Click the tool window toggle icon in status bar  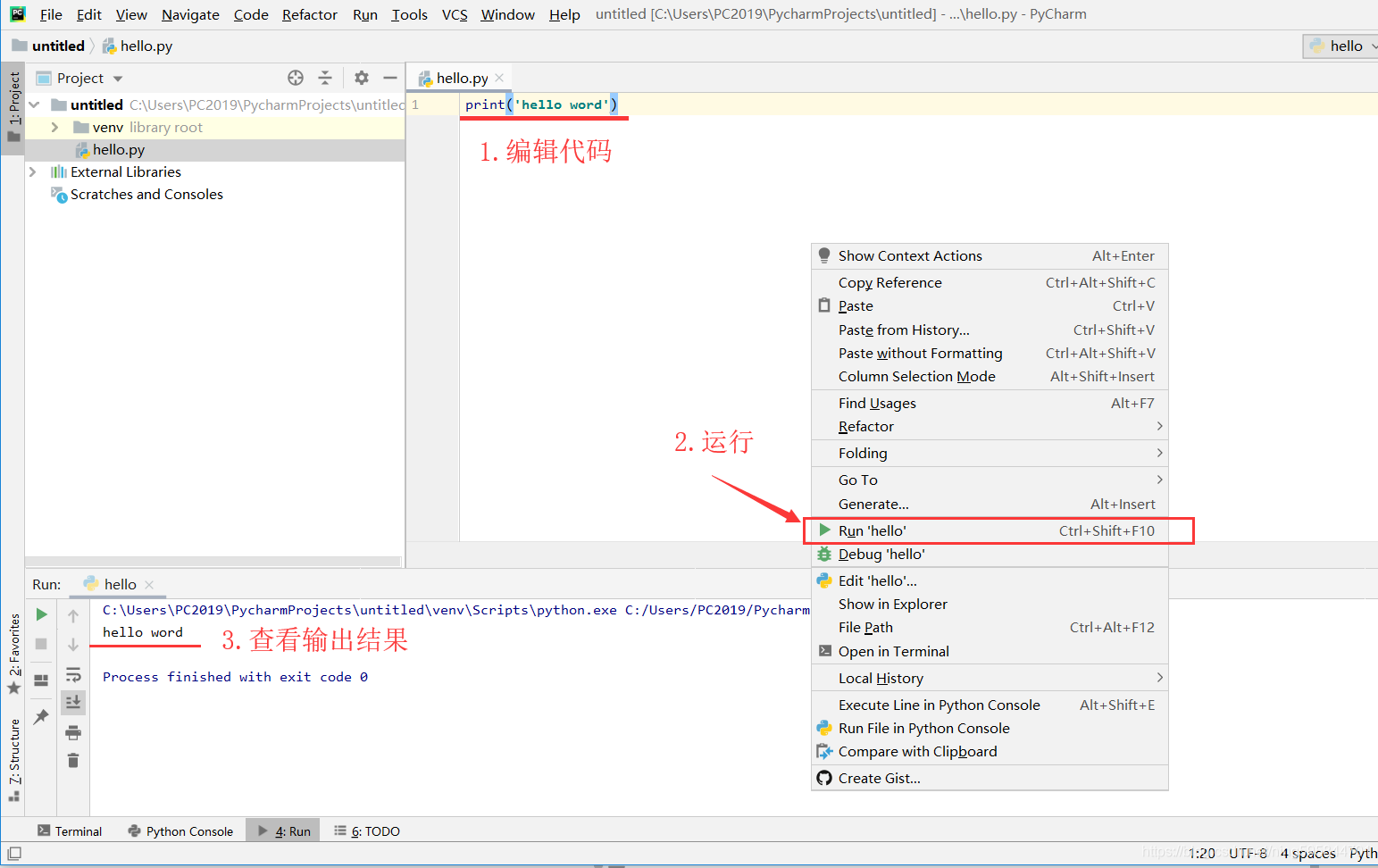tap(14, 854)
